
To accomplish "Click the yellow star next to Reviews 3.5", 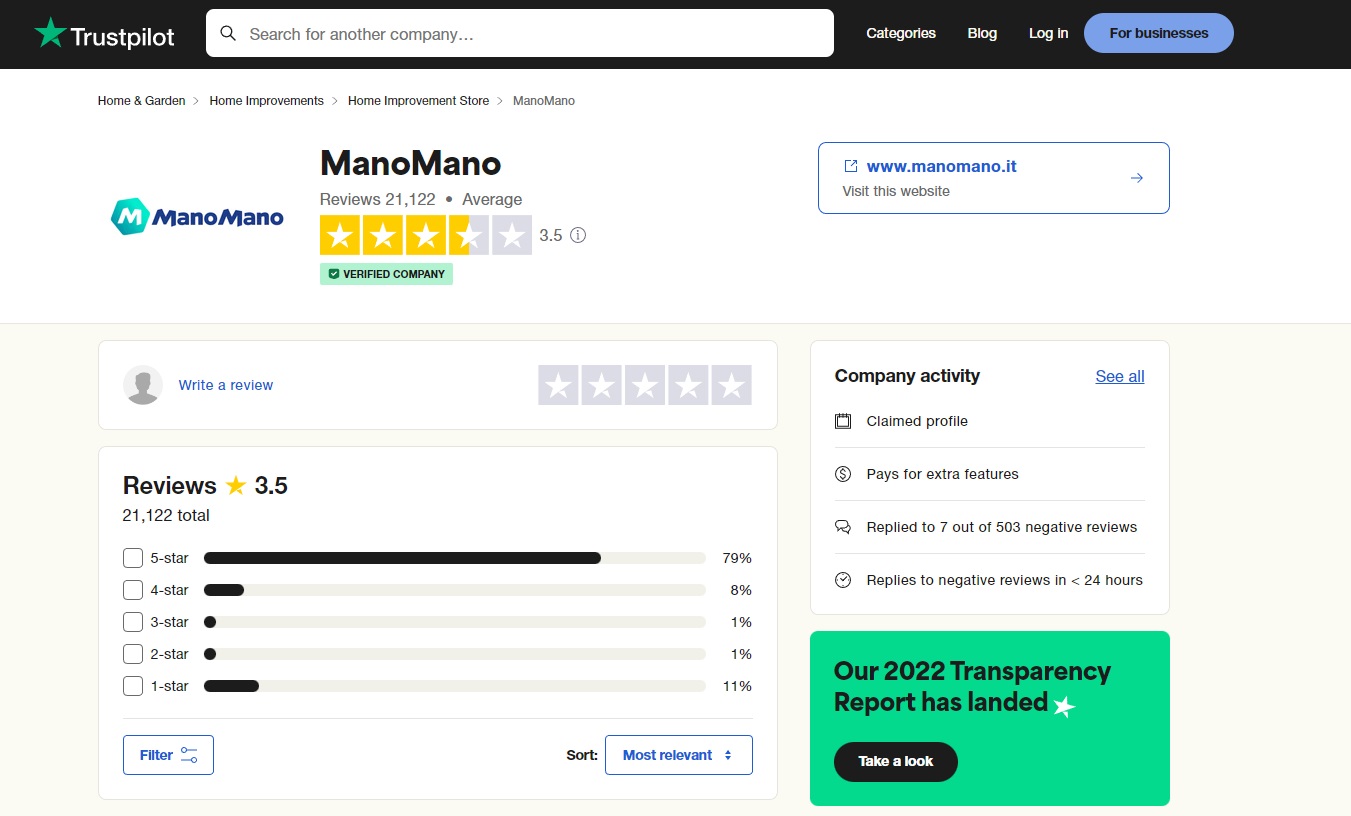I will point(236,486).
